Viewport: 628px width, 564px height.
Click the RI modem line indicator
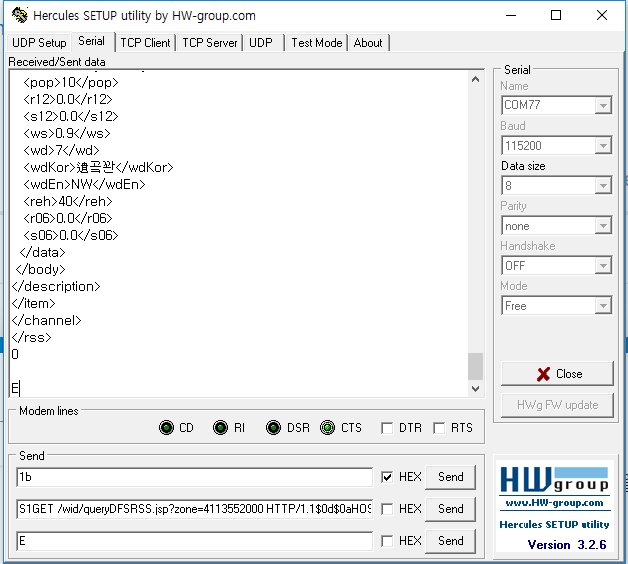[x=220, y=427]
